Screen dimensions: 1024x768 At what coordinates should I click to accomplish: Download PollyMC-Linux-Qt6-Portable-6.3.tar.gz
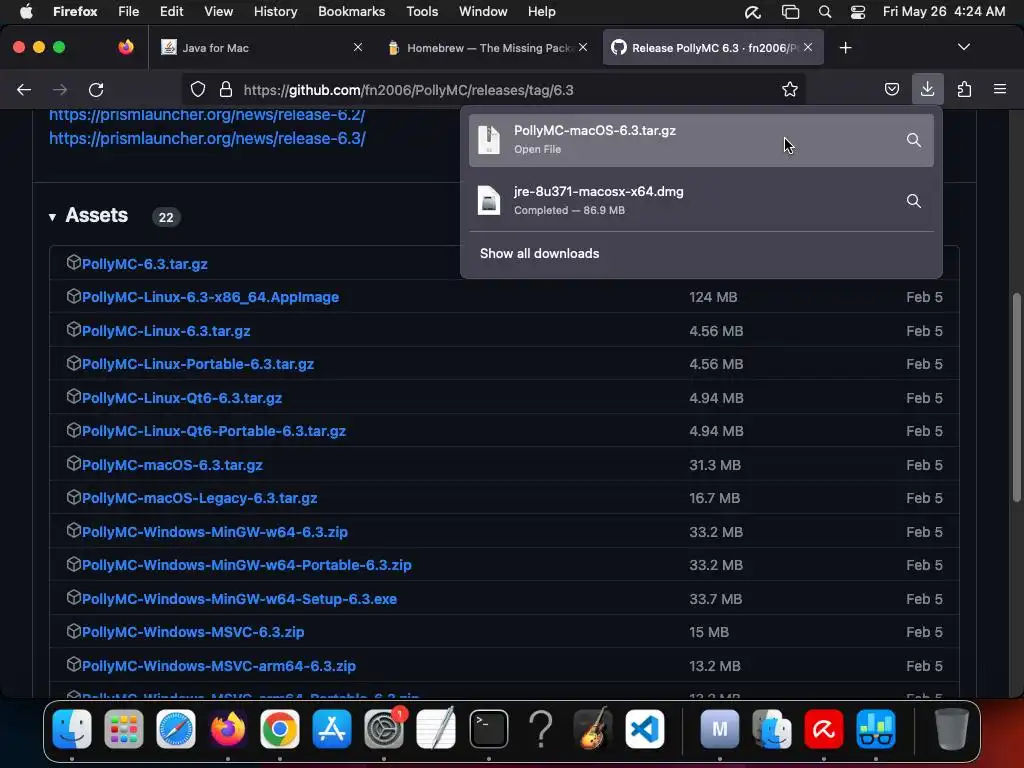coord(214,432)
